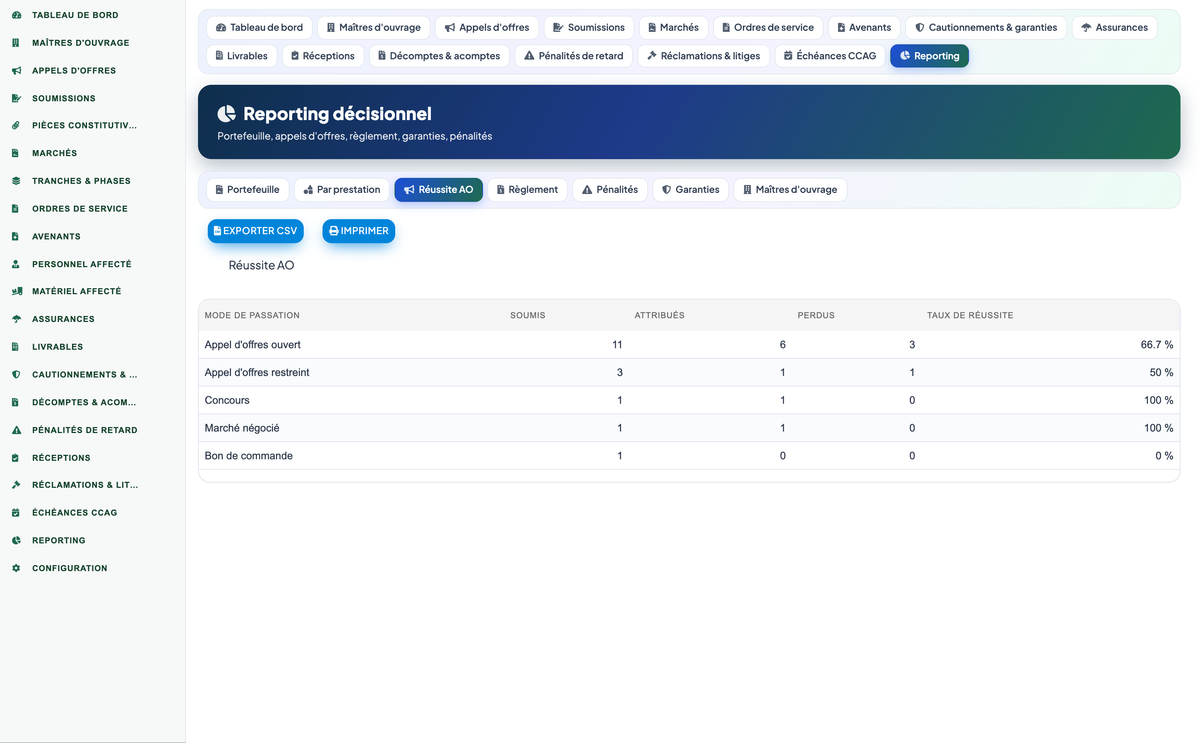Screen dimensions: 1200x743
Task: Click the Pièces constitutives paperclip icon
Action: click(16, 126)
